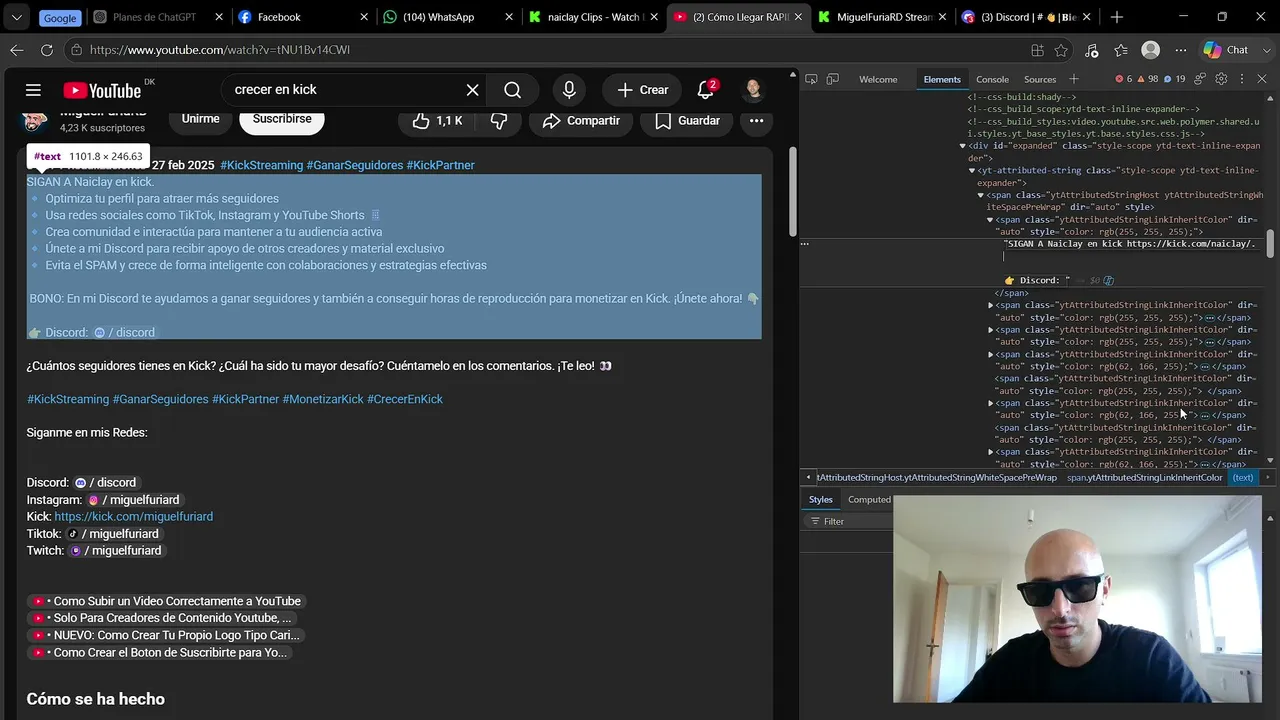Open the YouTube guide hamburger menu

pos(33,90)
